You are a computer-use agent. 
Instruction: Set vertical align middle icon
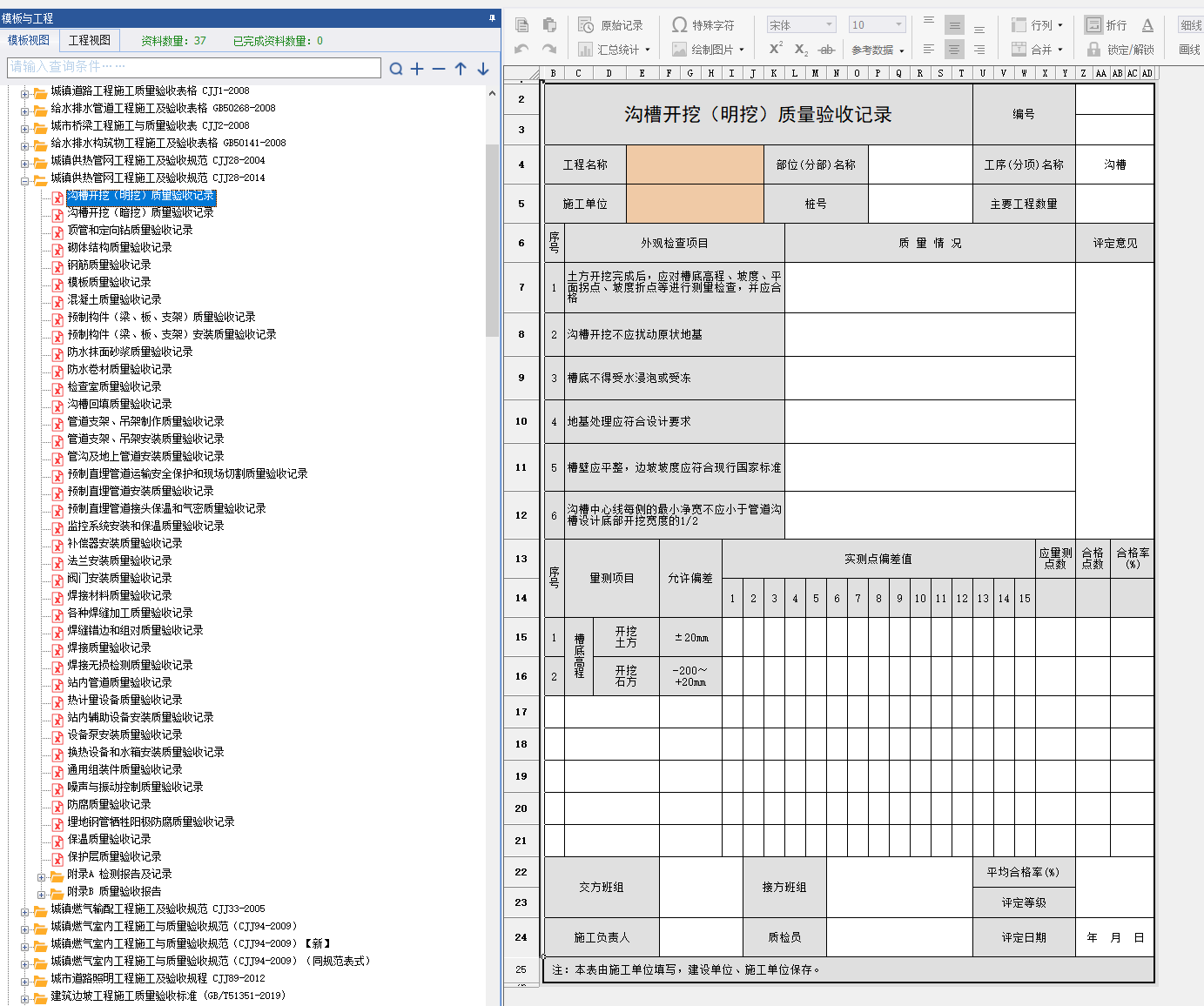point(955,25)
